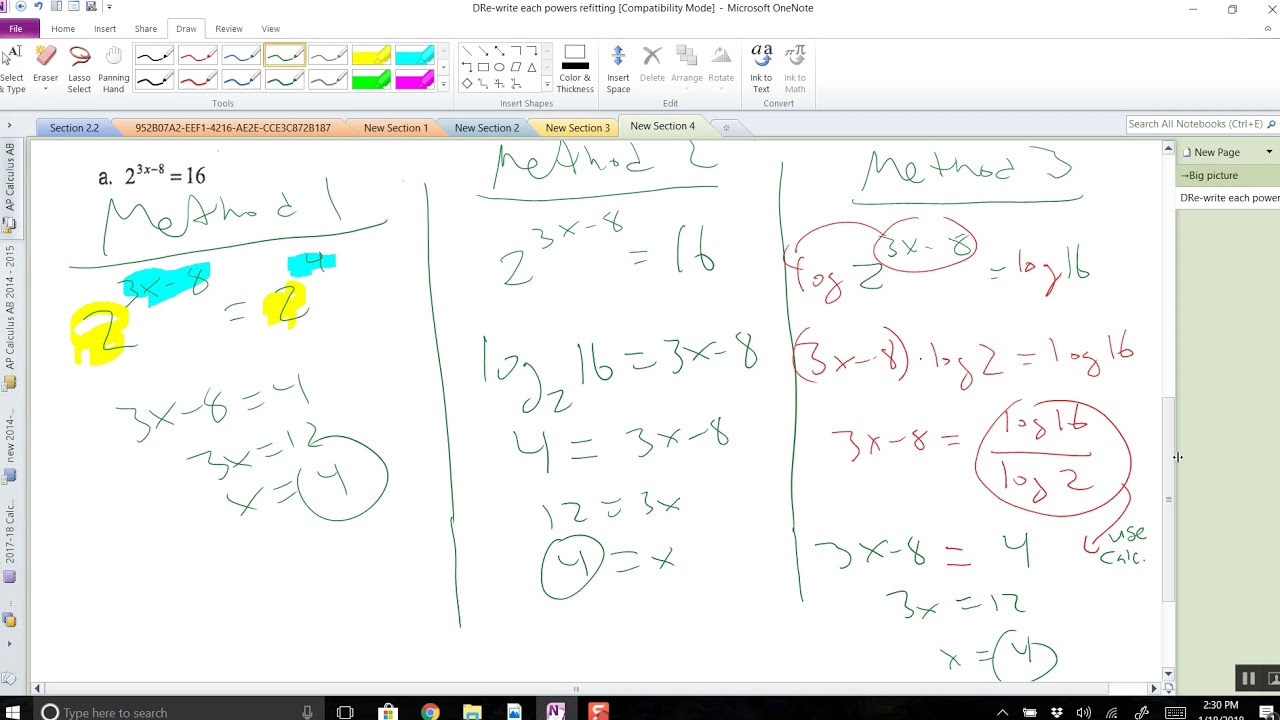Open the File menu
The image size is (1280, 720).
(x=16, y=29)
